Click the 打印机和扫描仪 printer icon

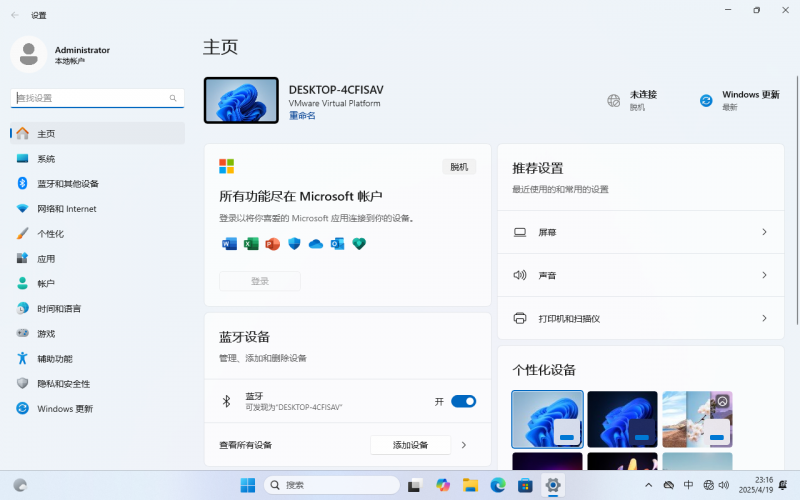click(x=520, y=318)
